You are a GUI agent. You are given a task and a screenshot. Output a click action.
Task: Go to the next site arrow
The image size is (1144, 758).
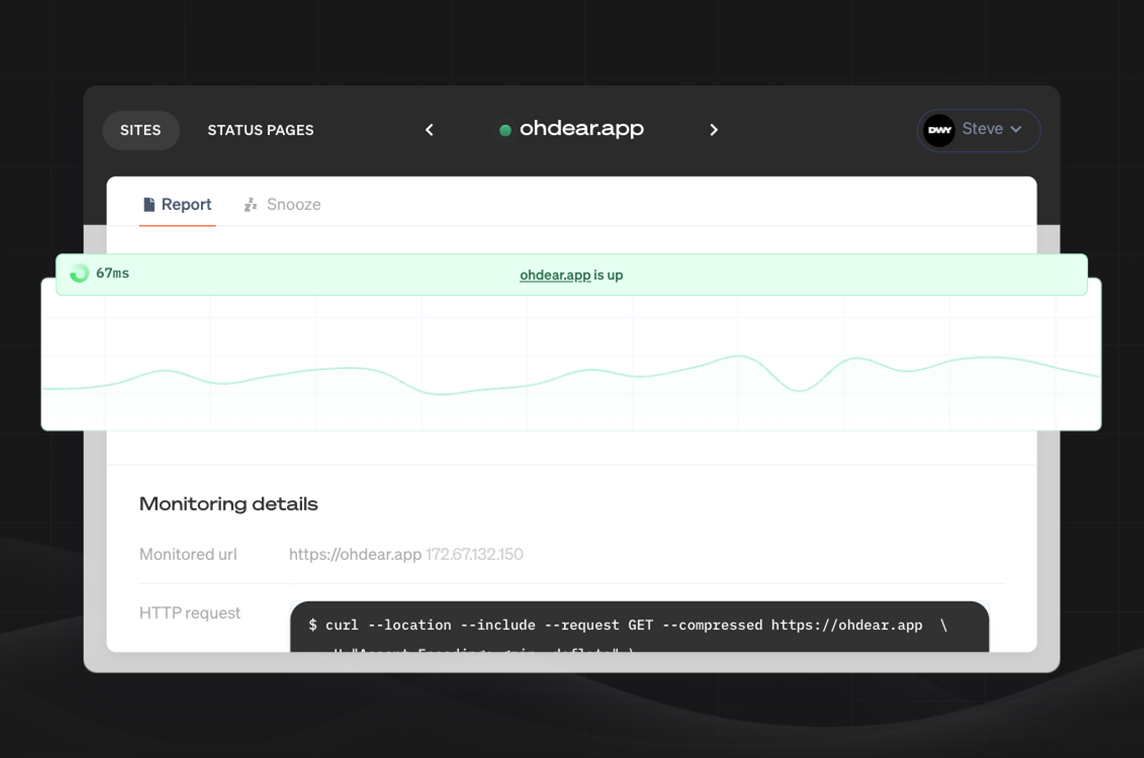coord(714,130)
